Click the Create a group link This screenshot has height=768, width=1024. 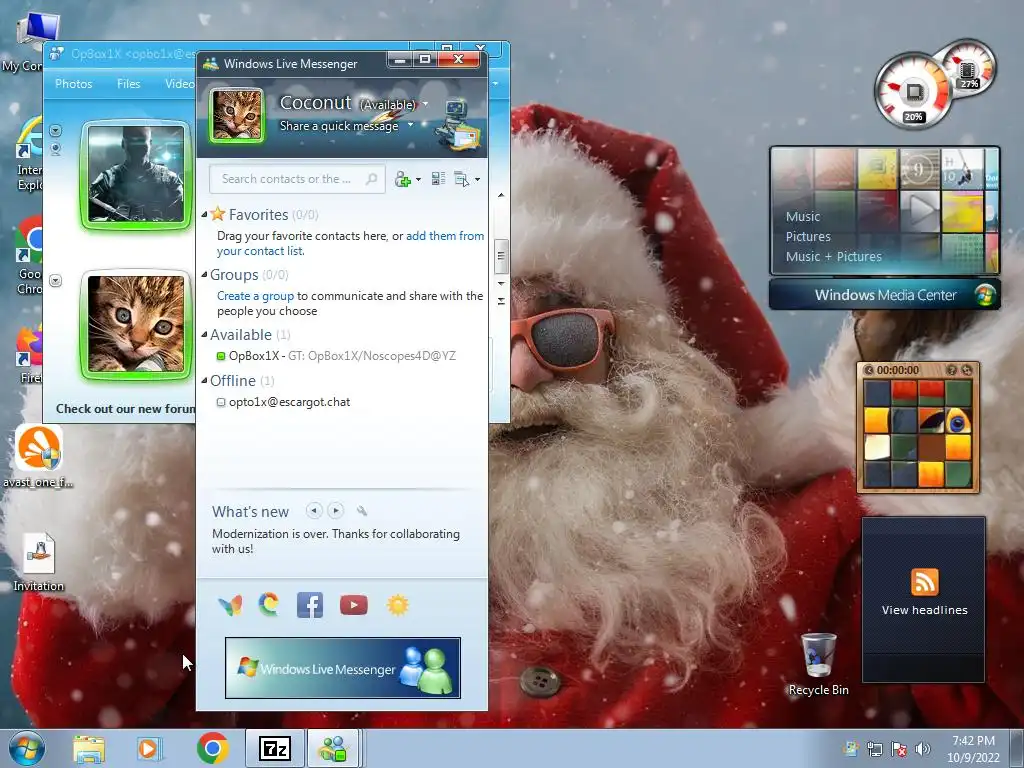coord(255,296)
